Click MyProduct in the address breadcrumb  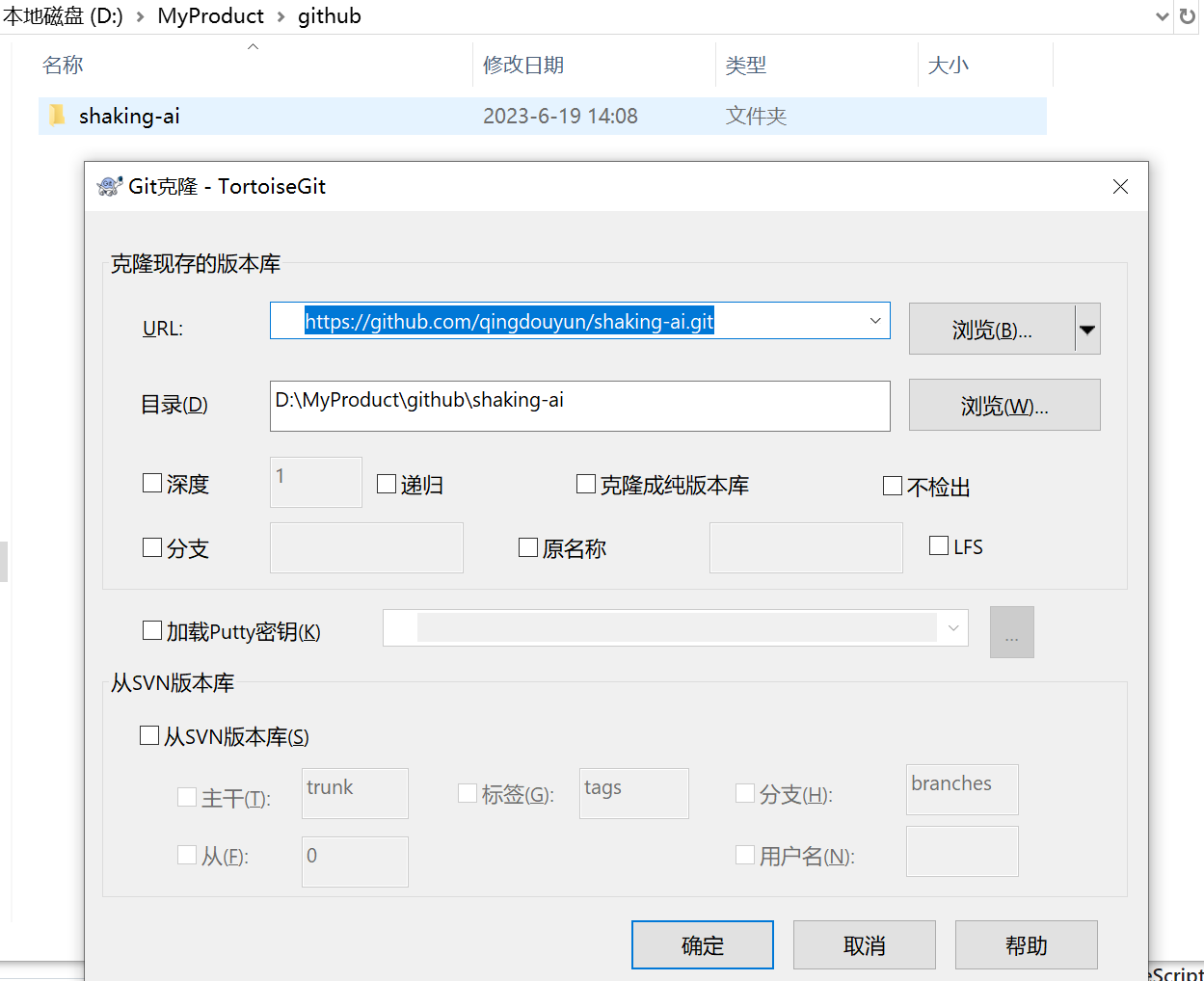tap(210, 16)
